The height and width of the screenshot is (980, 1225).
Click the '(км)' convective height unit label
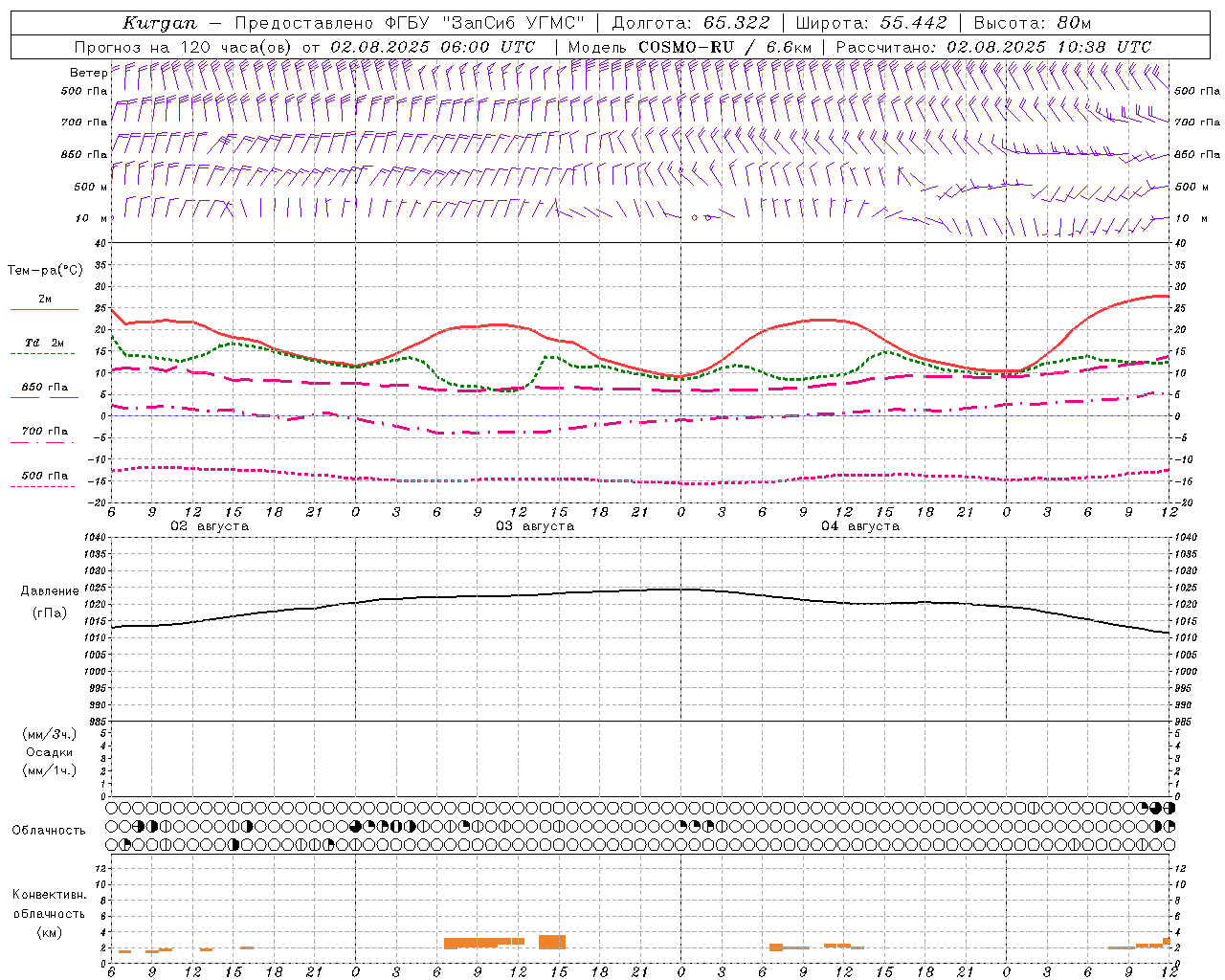pos(49,932)
